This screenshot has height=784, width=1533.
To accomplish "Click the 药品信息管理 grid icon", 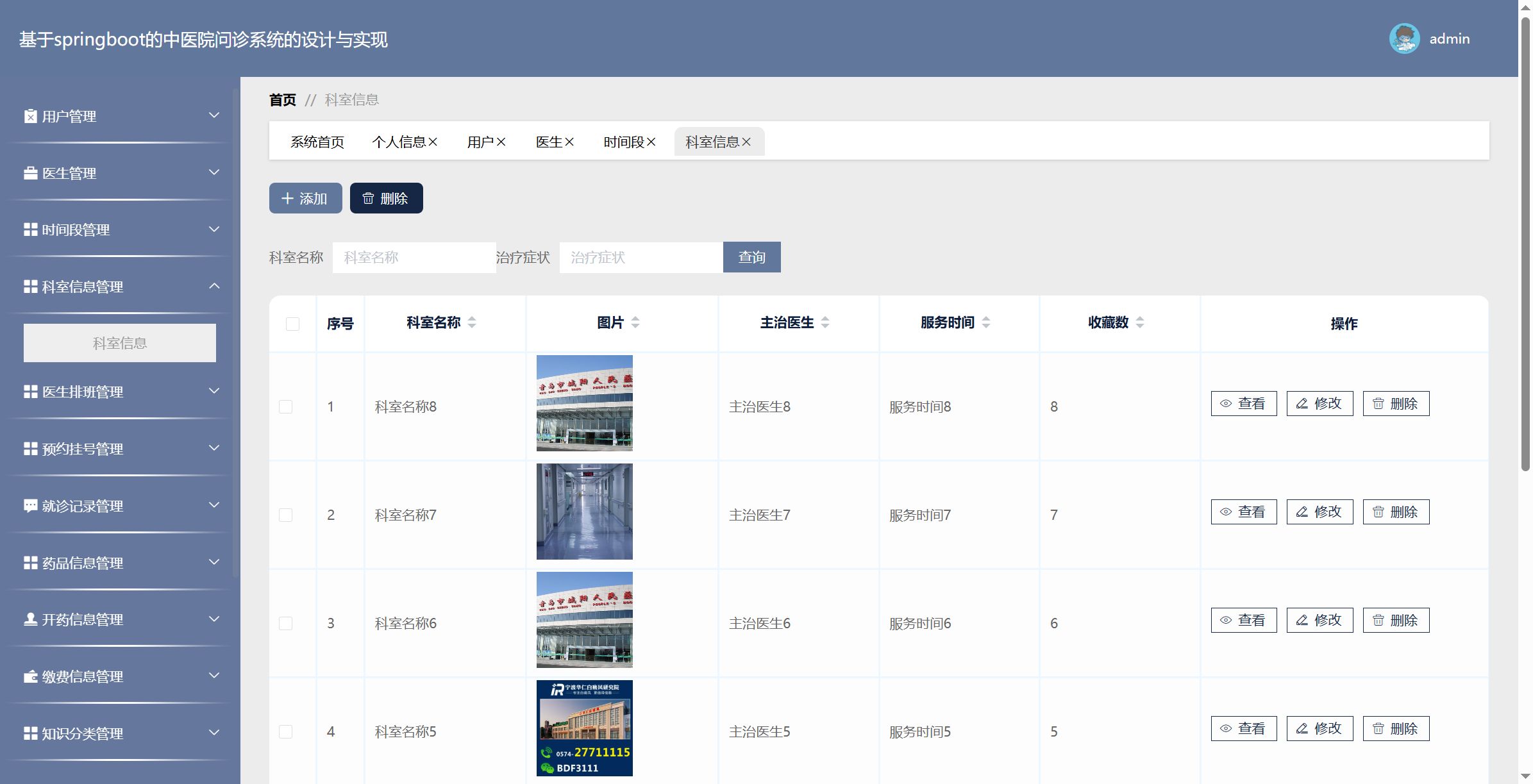I will click(30, 563).
